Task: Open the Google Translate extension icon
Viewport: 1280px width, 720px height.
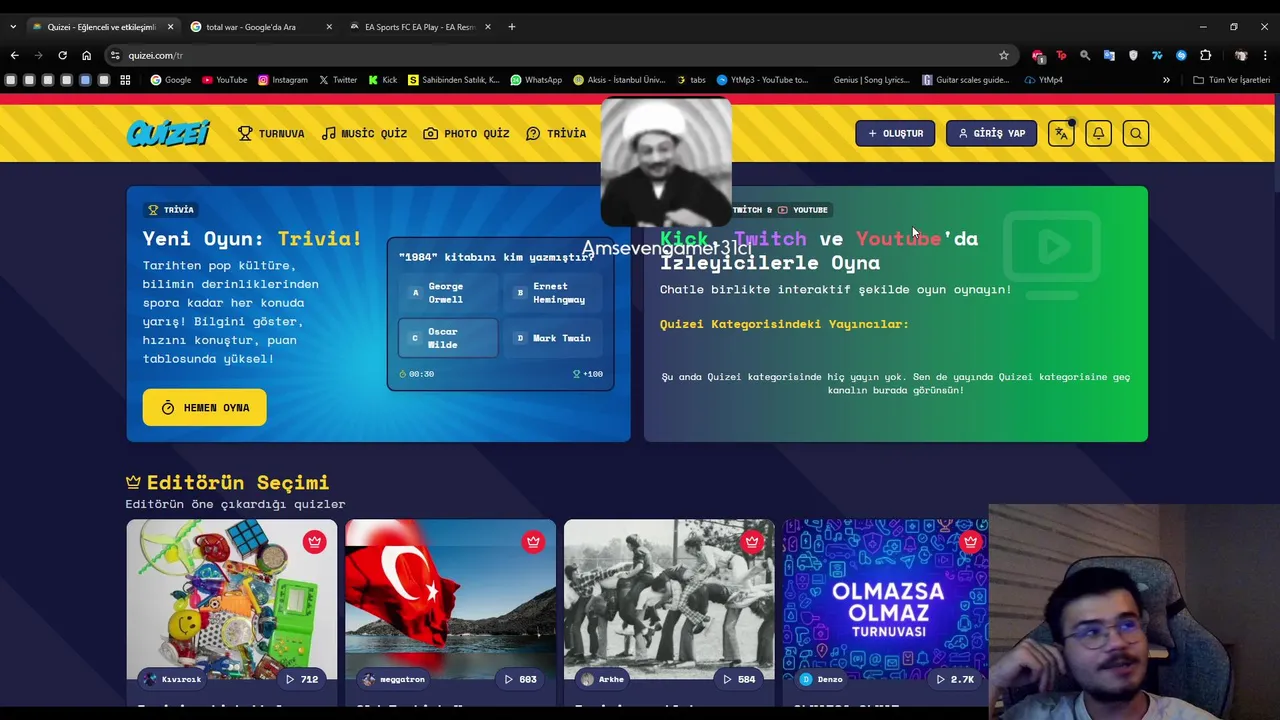Action: [x=1109, y=55]
